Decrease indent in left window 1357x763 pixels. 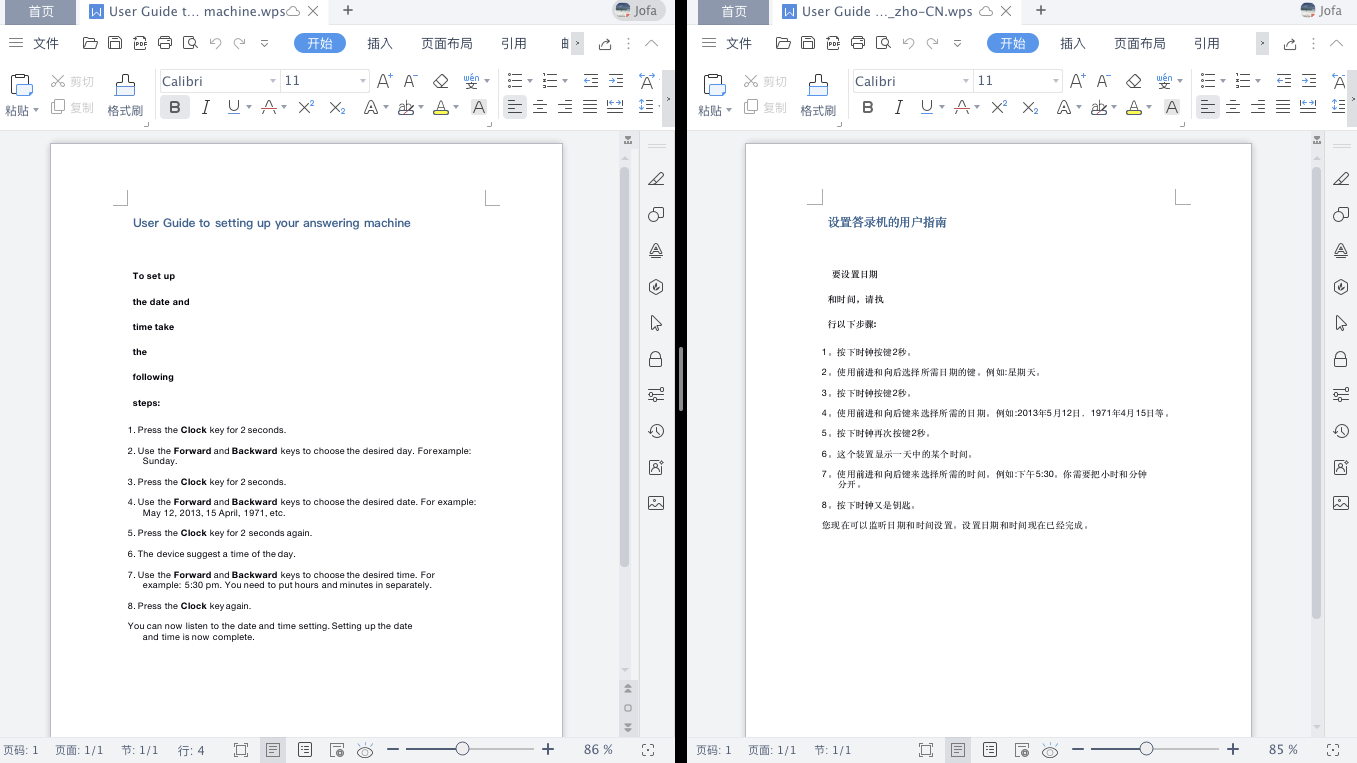pyautogui.click(x=590, y=81)
